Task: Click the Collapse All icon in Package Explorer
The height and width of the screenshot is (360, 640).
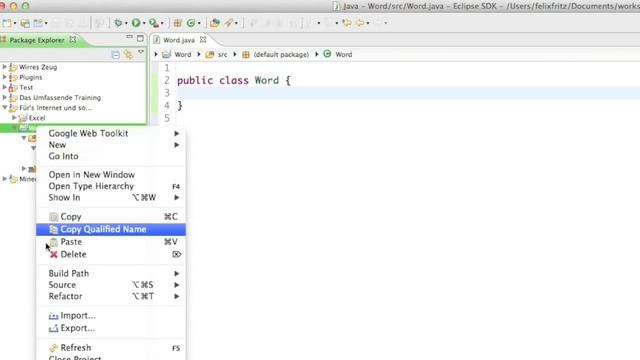Action: pyautogui.click(x=116, y=55)
